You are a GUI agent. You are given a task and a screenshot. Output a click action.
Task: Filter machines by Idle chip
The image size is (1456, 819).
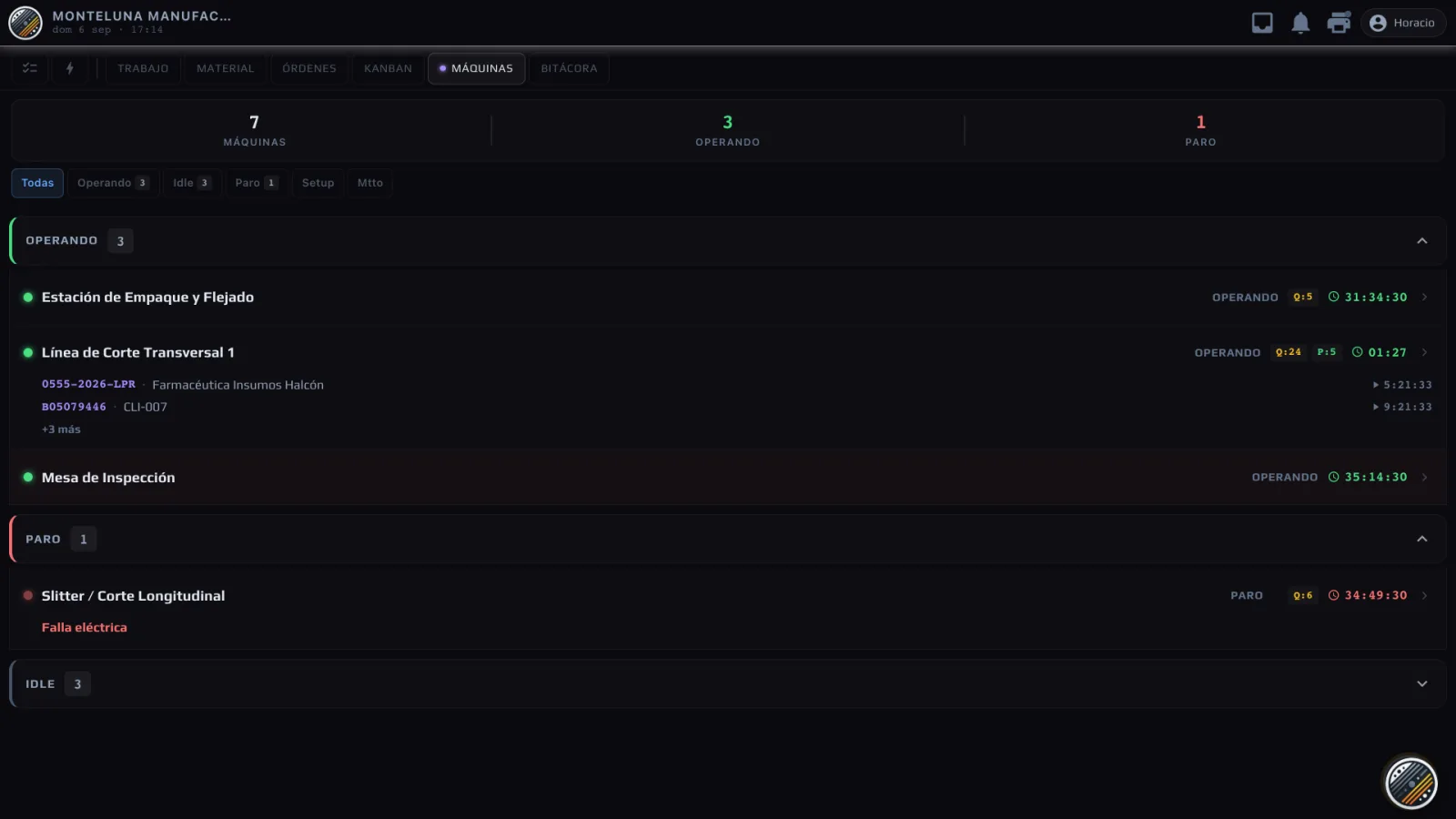pos(192,183)
